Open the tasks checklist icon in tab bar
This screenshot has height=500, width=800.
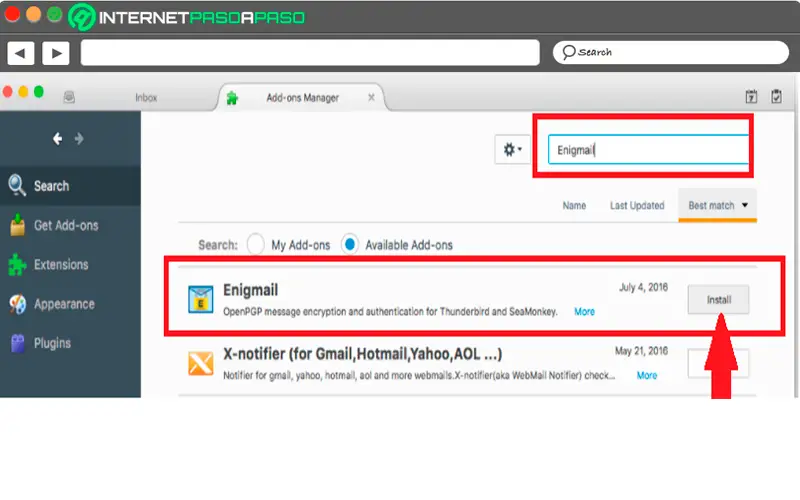776,96
